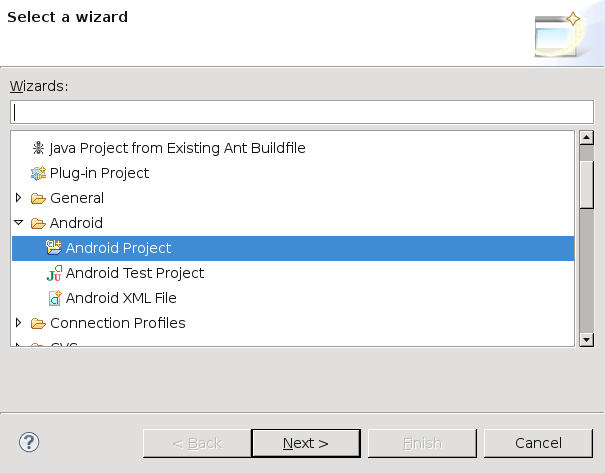Click the scrollbar up arrow
The height and width of the screenshot is (473, 605).
(586, 137)
